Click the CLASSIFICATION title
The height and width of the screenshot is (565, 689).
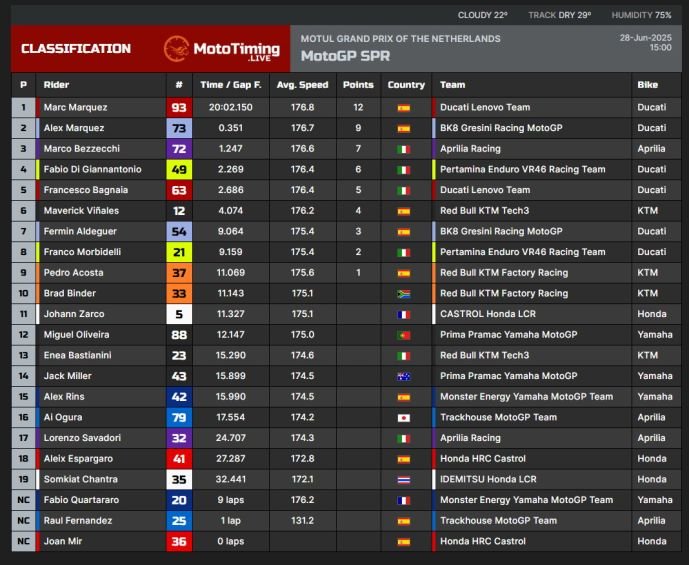tap(76, 49)
